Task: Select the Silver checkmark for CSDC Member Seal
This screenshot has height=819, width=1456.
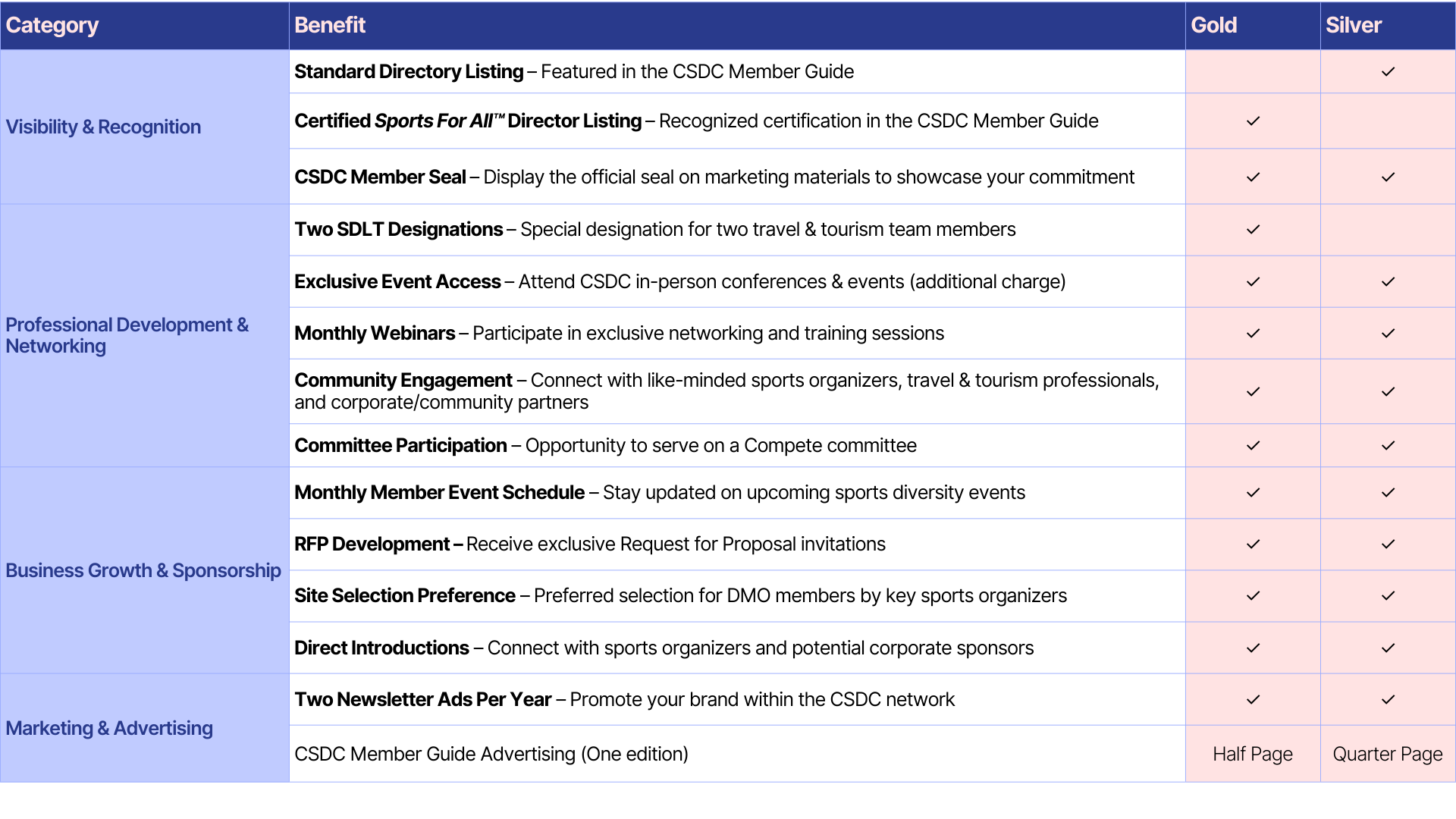Action: [x=1388, y=177]
